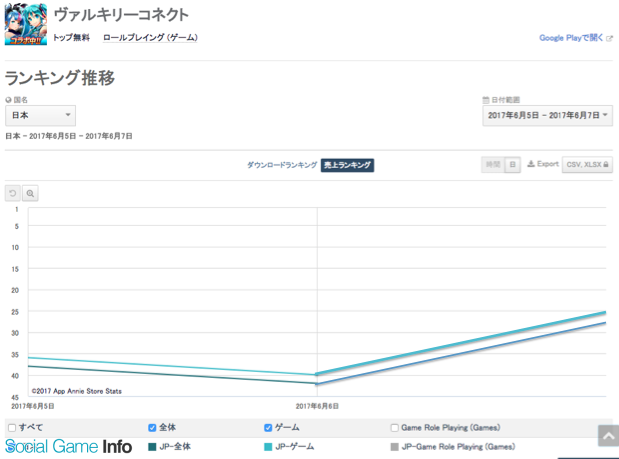Click the ©2017 App Annie Store Stats text
Image resolution: width=619 pixels, height=459 pixels.
pos(77,391)
